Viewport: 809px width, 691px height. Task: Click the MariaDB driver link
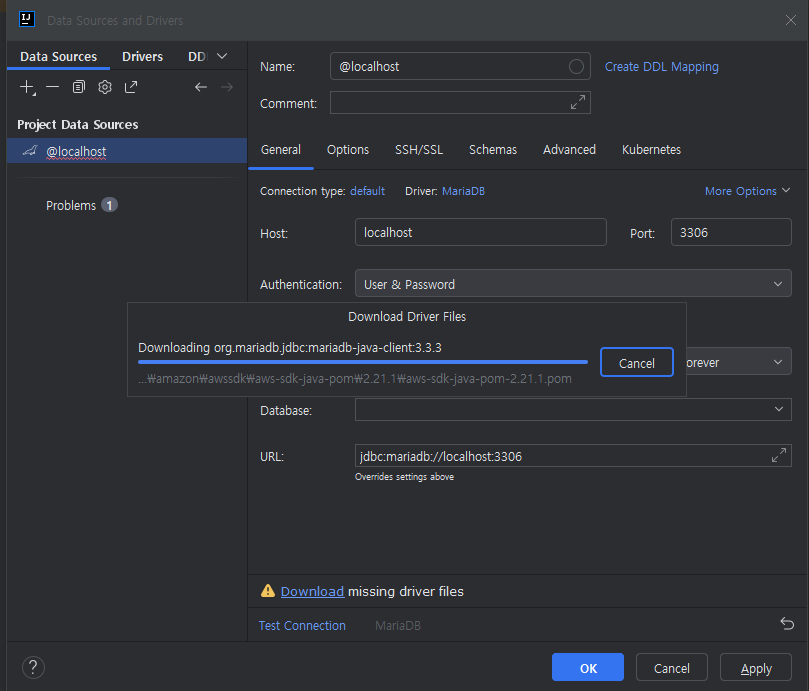point(463,191)
